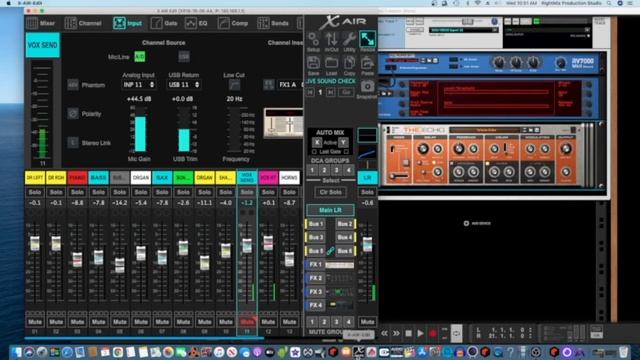Unmute the VOX SEND channel 11
Viewport: 640px width, 360px height.
(247, 322)
